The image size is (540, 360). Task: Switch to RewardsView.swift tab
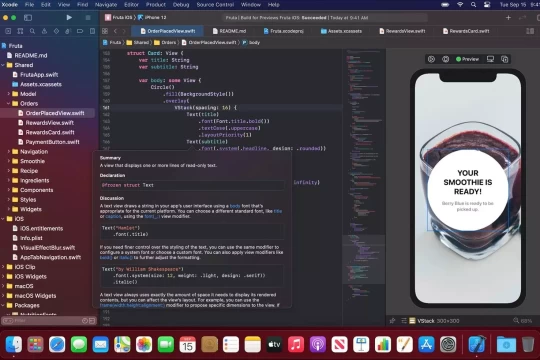click(x=402, y=31)
